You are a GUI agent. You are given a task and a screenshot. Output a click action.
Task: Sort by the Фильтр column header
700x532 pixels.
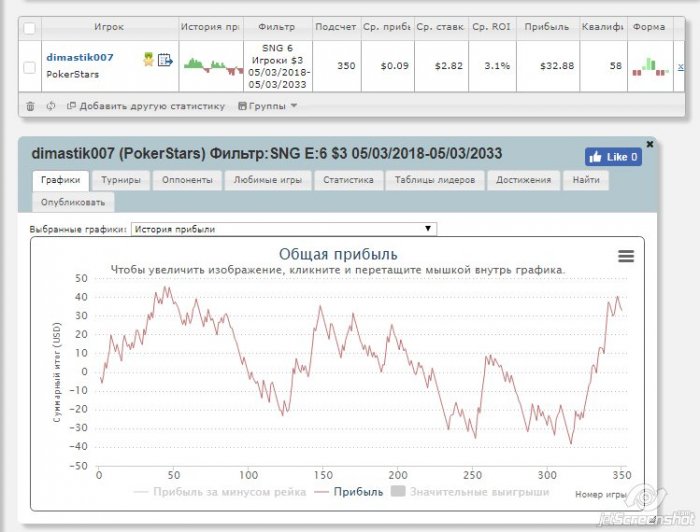pyautogui.click(x=277, y=27)
